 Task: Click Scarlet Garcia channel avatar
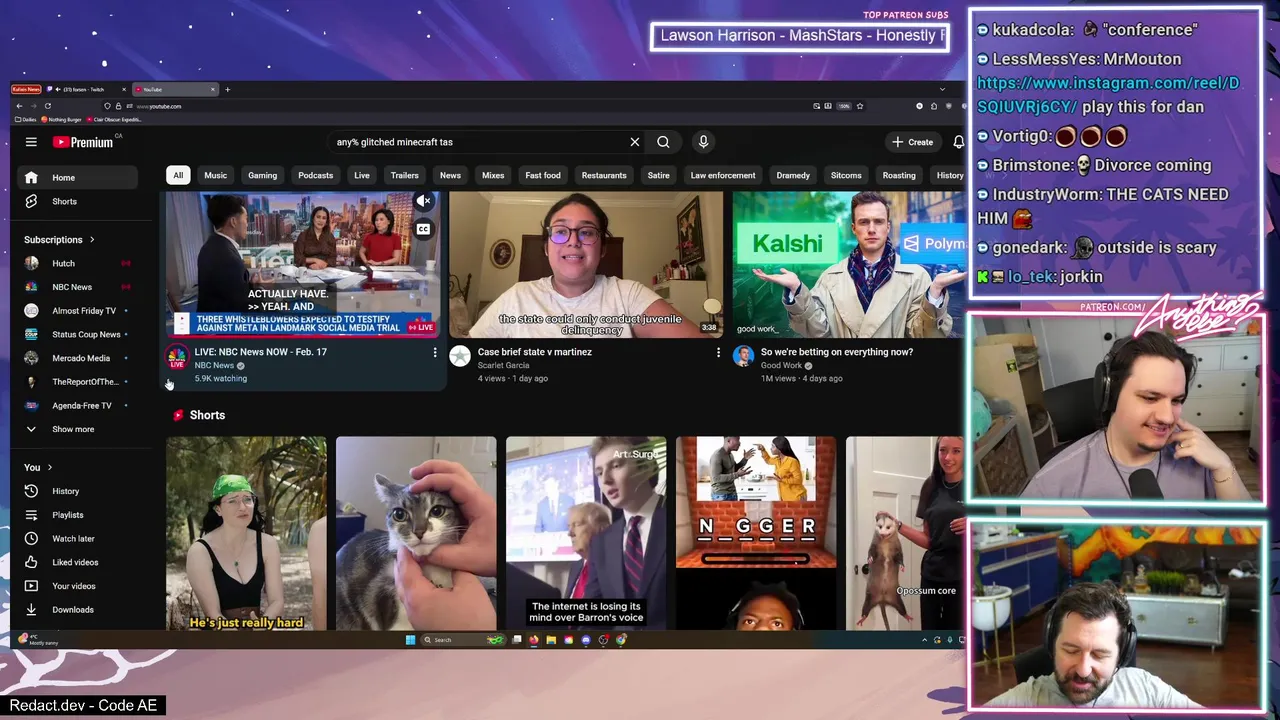coord(460,357)
